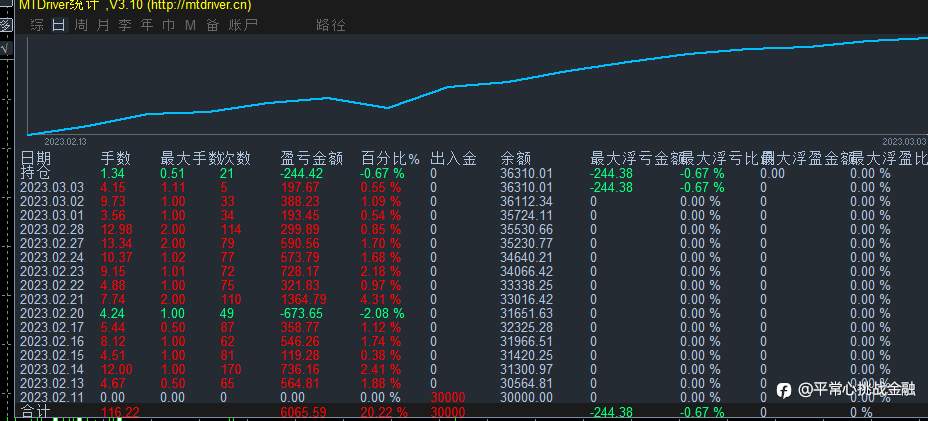Click the trade count 170

tap(230, 369)
